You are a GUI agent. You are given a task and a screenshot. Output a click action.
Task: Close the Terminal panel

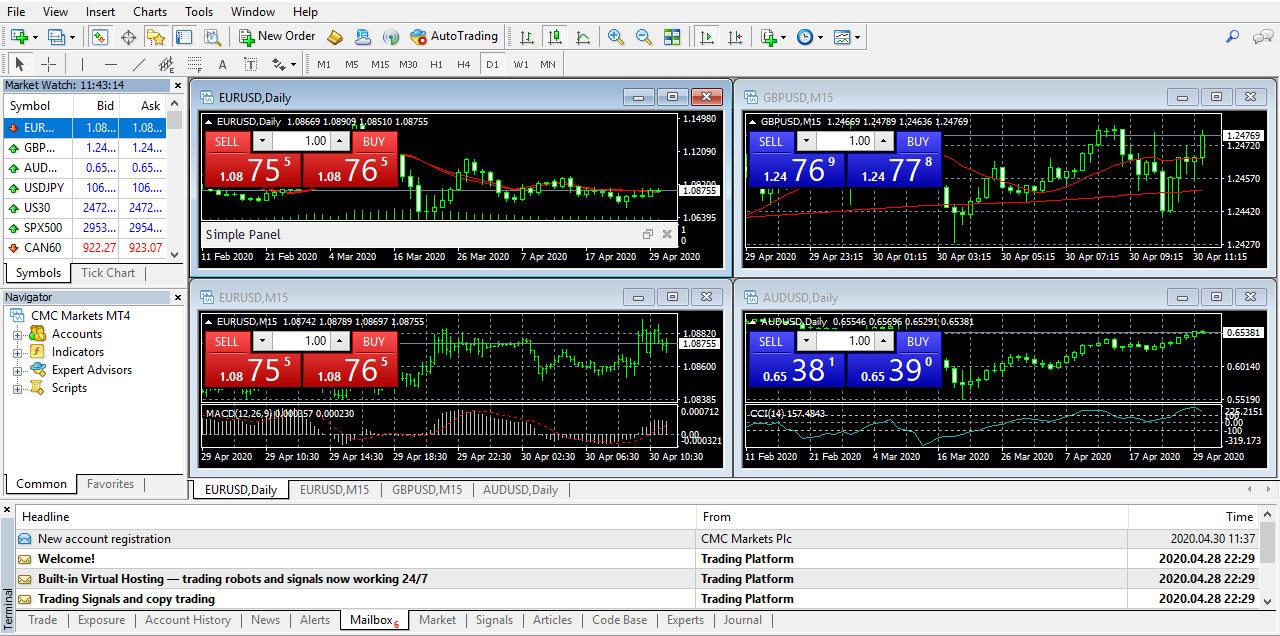(7, 511)
